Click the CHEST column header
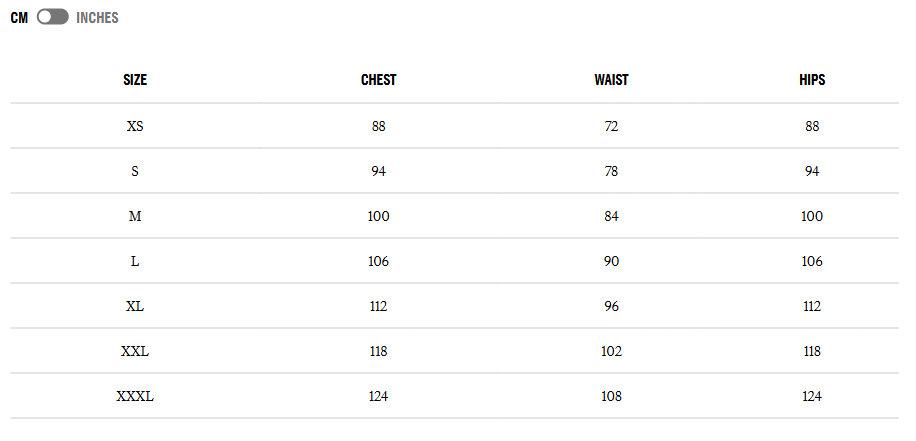Screen dimensions: 916x441 click(x=378, y=80)
